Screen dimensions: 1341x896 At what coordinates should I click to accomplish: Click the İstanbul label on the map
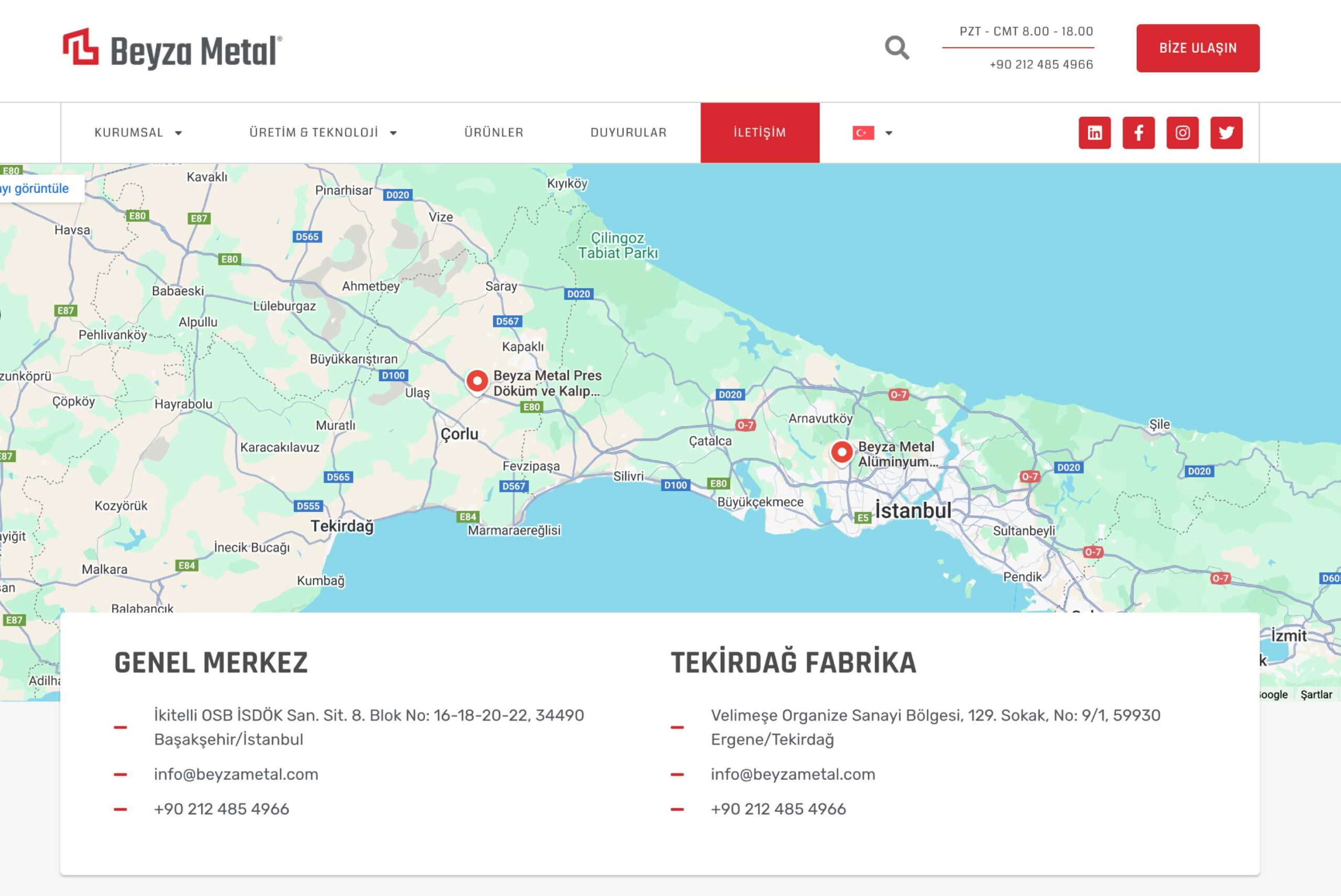(x=914, y=510)
